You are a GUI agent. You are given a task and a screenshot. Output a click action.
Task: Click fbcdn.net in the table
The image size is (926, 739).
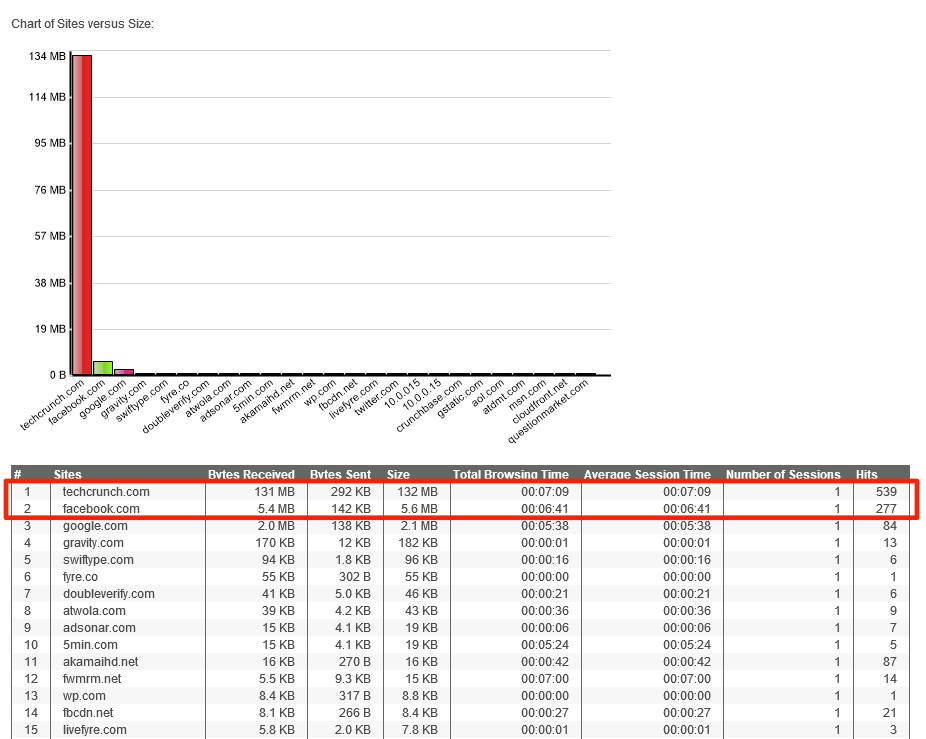[88, 713]
